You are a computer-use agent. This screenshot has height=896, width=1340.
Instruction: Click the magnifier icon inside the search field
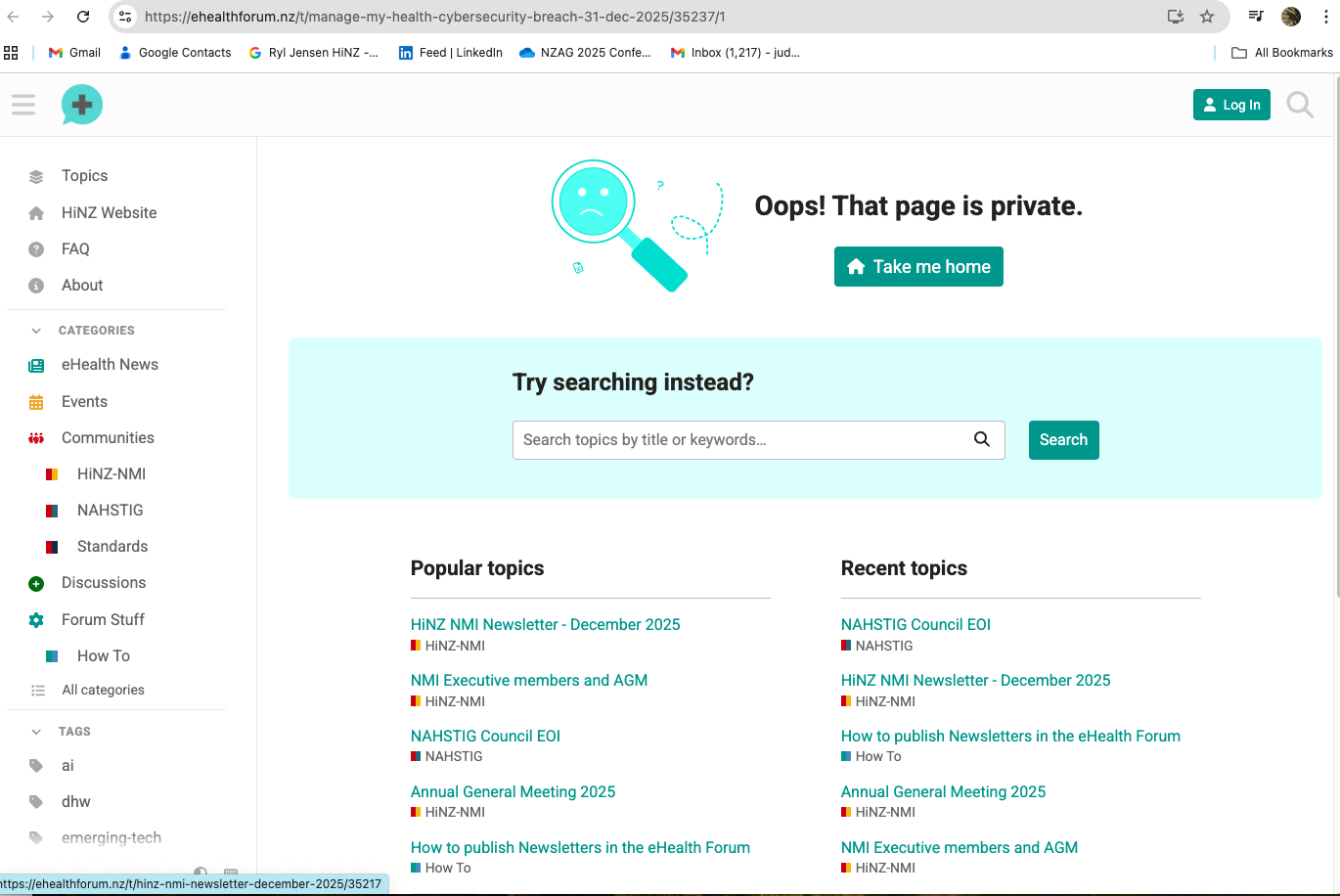[x=982, y=439]
